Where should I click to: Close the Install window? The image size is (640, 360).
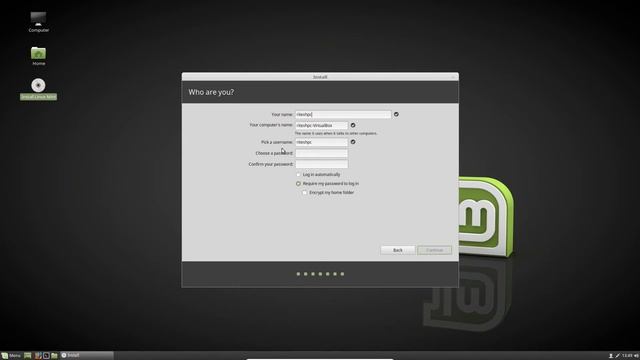click(x=453, y=77)
